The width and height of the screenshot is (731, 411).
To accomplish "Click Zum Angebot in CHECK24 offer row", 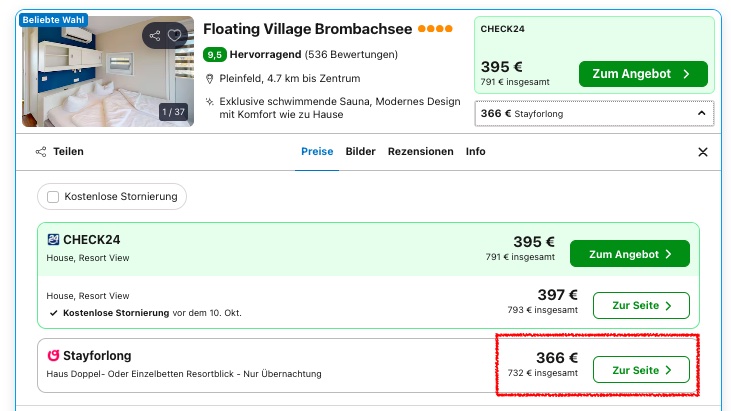I will pos(629,254).
